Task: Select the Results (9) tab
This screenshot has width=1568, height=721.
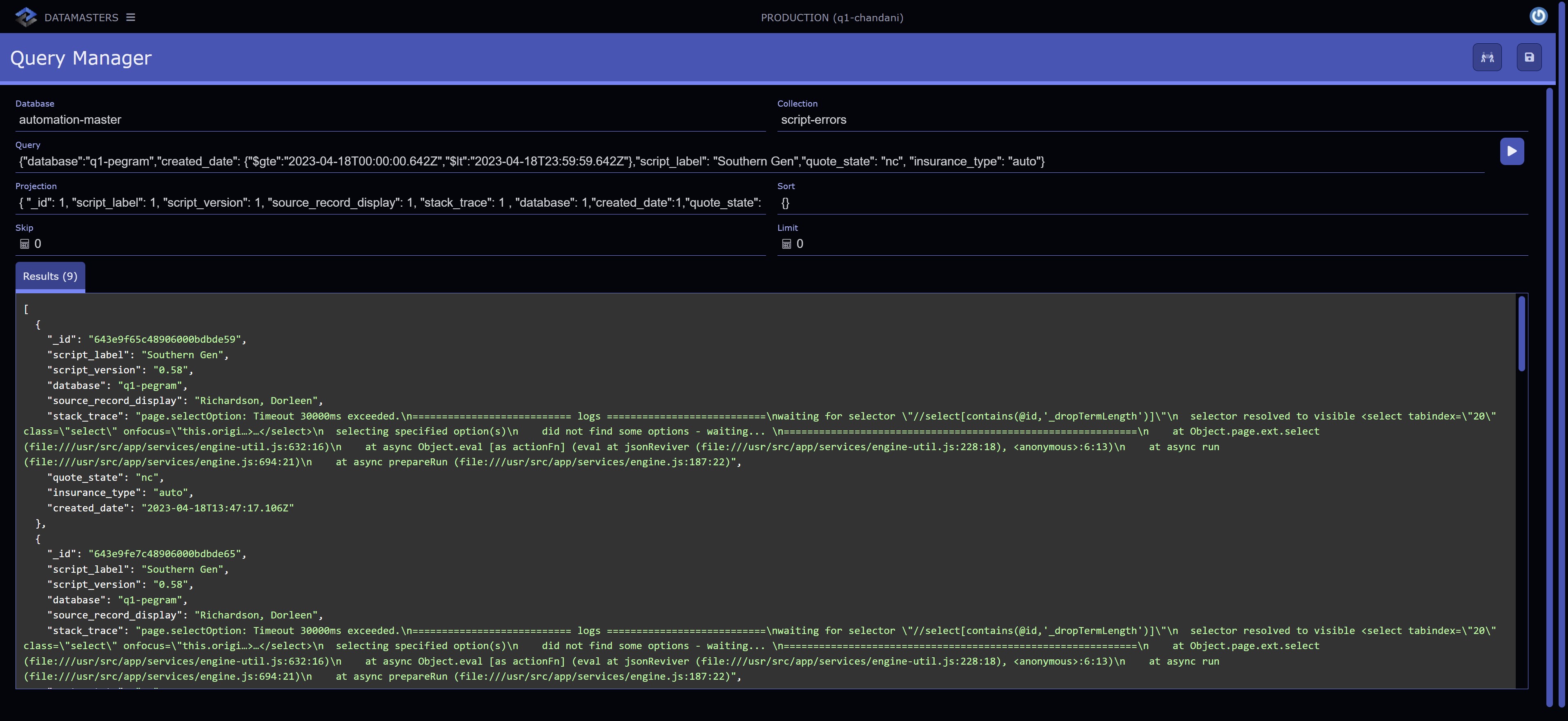Action: pyautogui.click(x=50, y=277)
